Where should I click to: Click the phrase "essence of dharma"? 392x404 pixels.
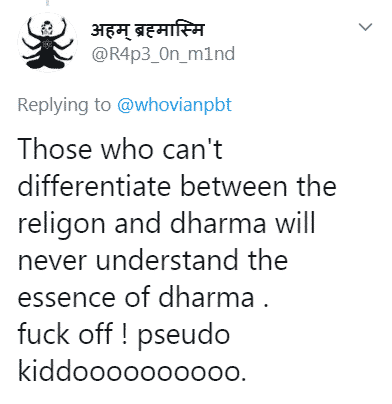click(136, 297)
